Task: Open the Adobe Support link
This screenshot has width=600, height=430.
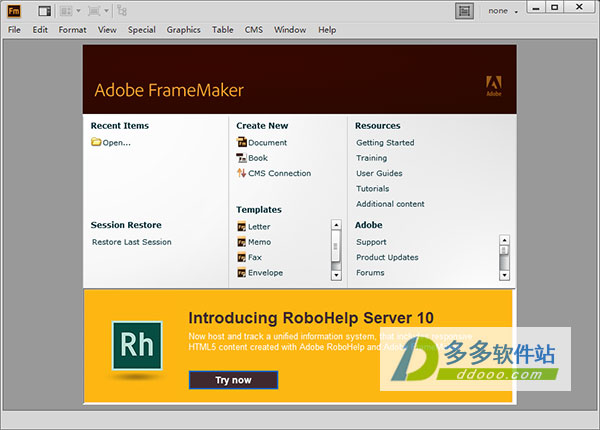Action: pyautogui.click(x=371, y=242)
